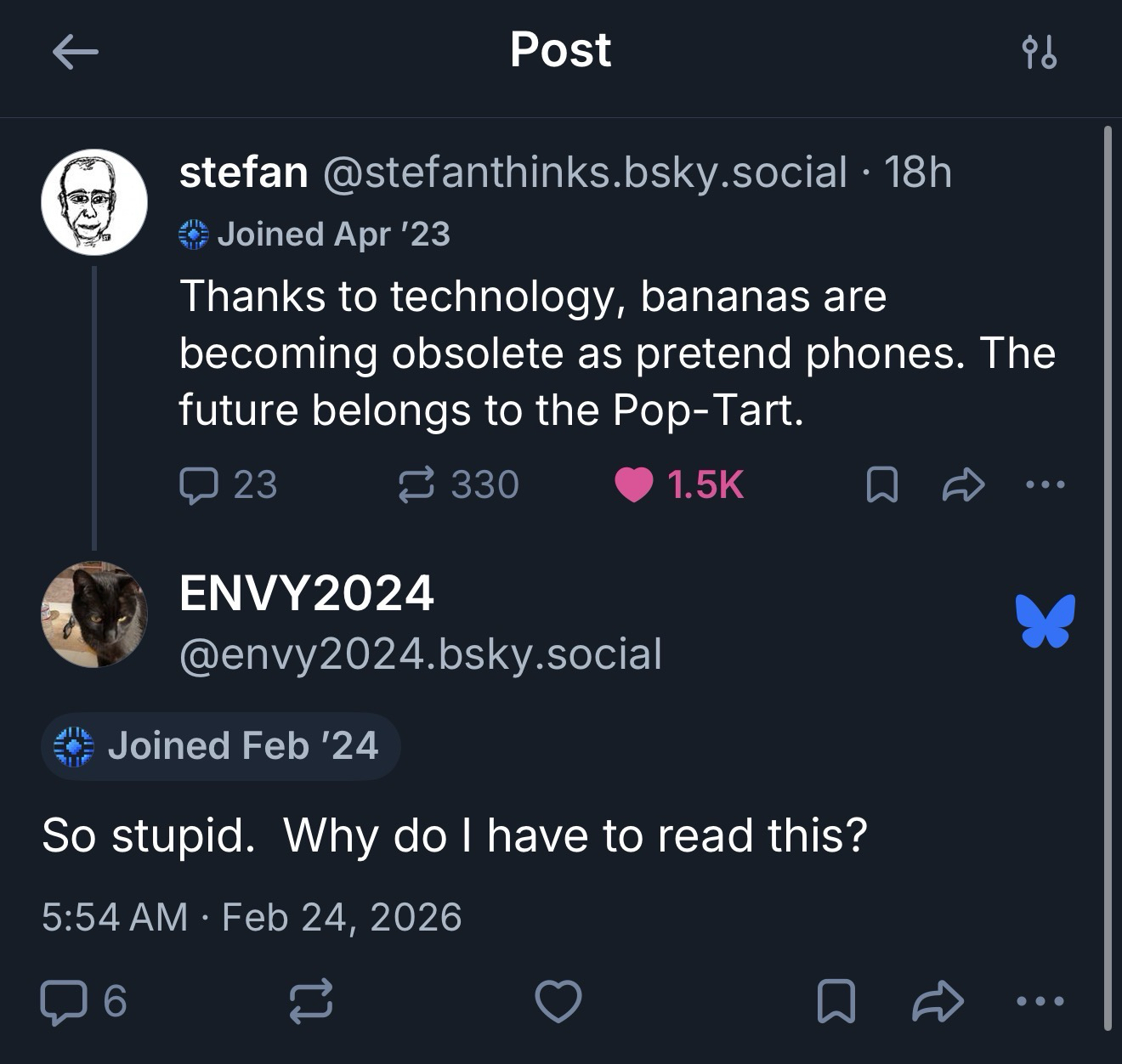The image size is (1122, 1064).
Task: Bookmark stefan's banana post
Action: pyautogui.click(x=881, y=485)
